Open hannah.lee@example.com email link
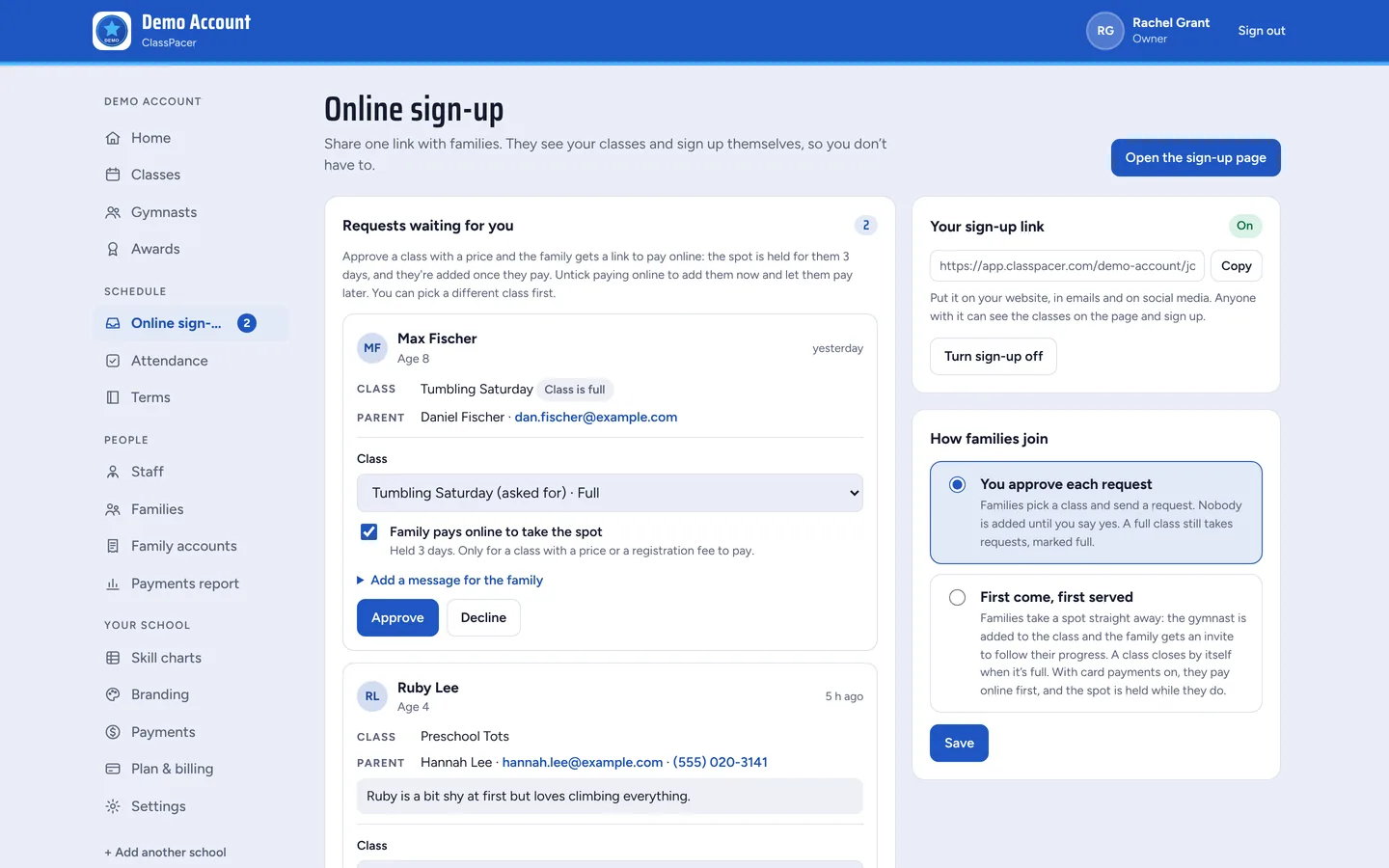This screenshot has width=1389, height=868. click(x=583, y=762)
